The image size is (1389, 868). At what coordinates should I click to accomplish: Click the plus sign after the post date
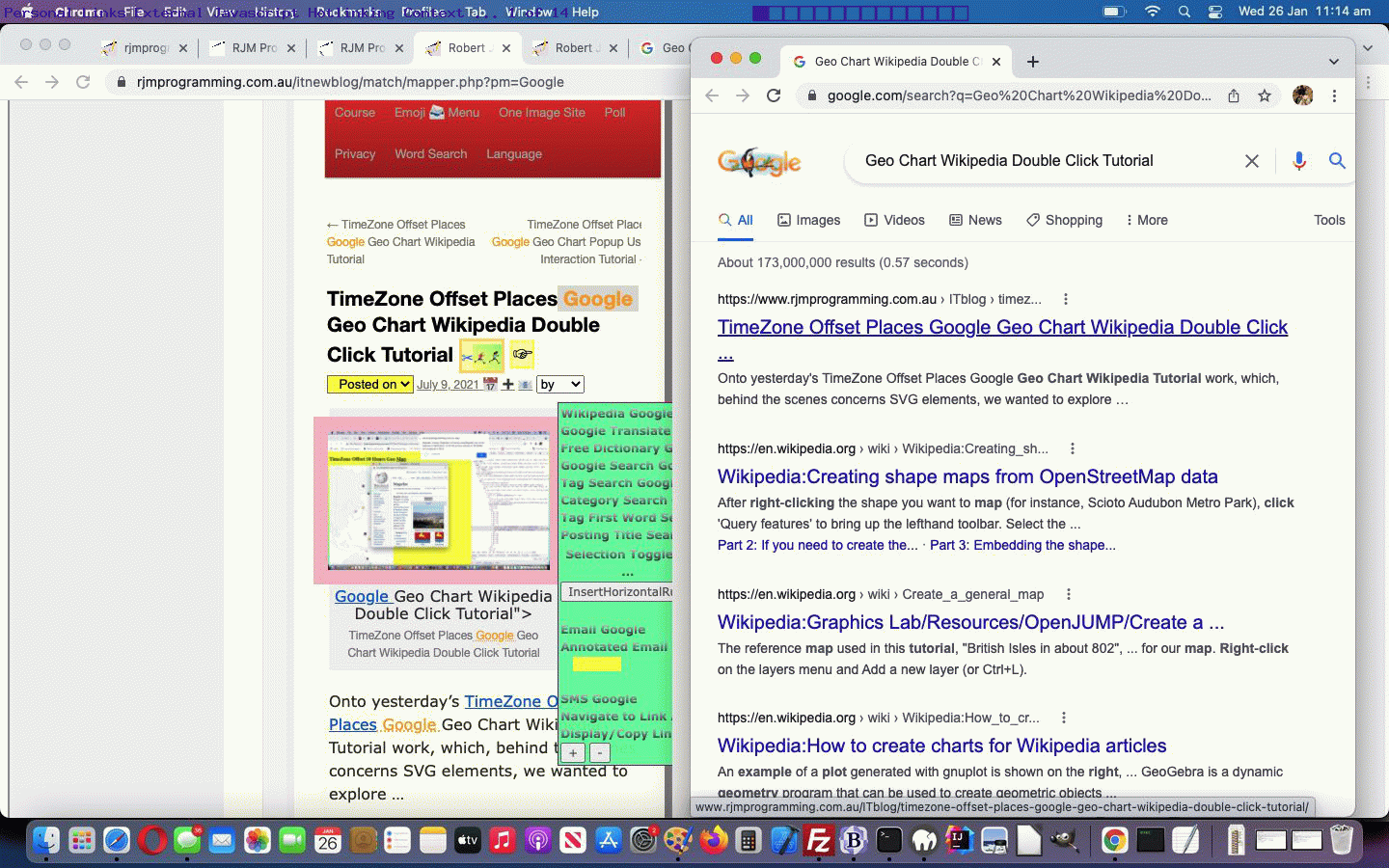508,384
